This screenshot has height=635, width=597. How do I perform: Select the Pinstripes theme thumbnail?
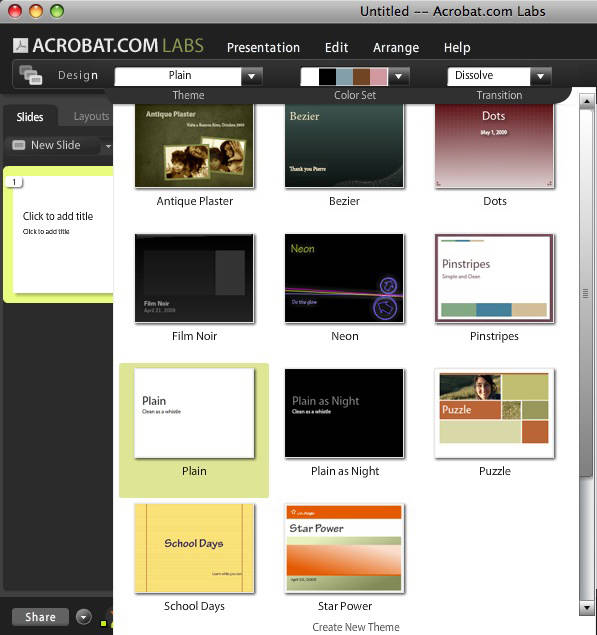[494, 278]
